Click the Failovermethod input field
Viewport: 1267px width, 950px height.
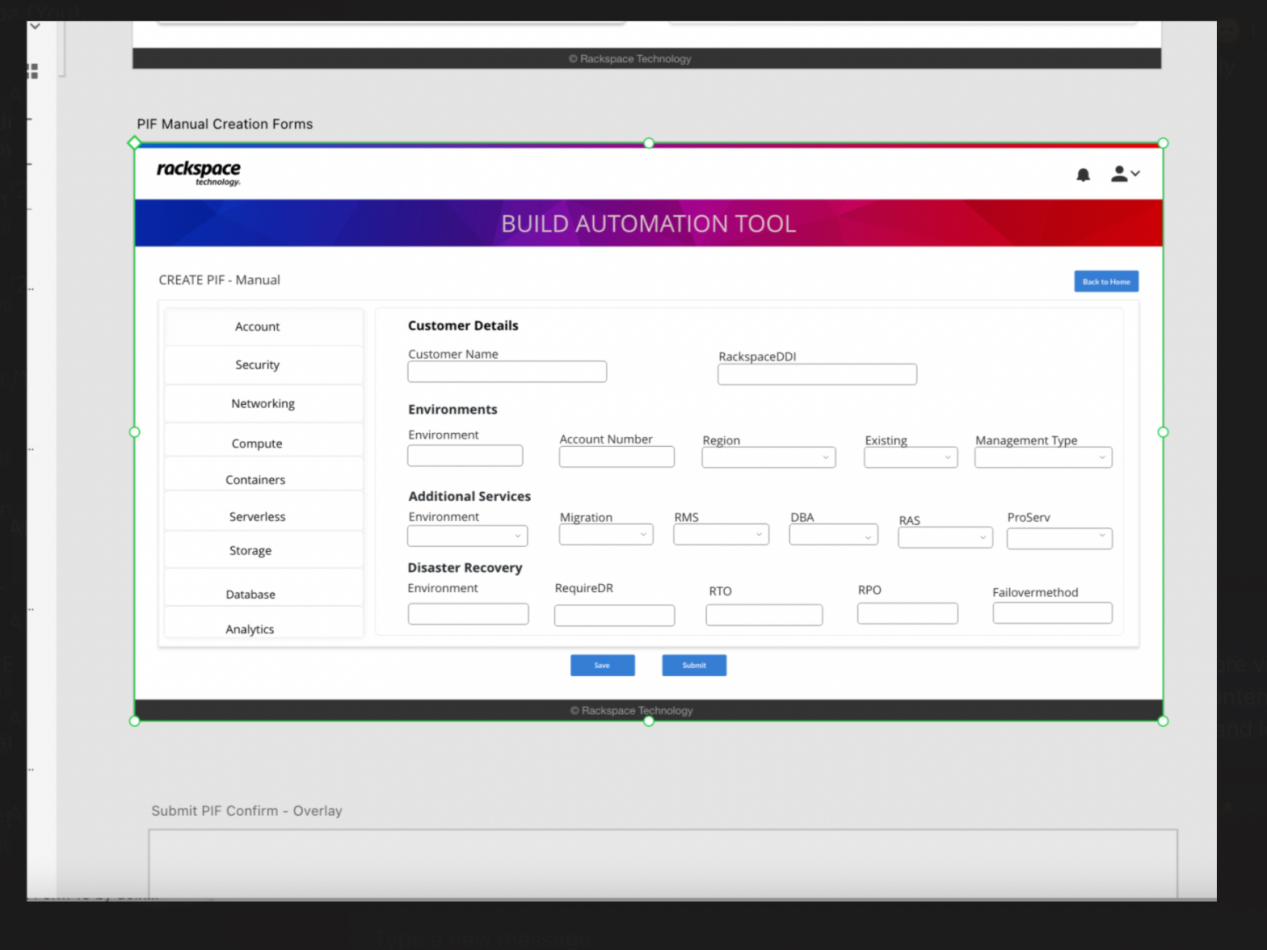point(1052,613)
